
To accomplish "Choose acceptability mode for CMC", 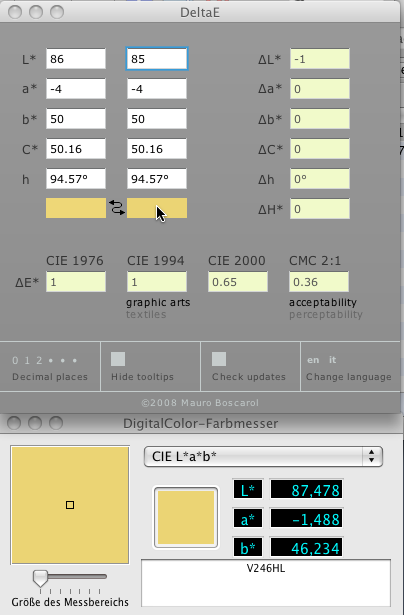I will (x=323, y=302).
